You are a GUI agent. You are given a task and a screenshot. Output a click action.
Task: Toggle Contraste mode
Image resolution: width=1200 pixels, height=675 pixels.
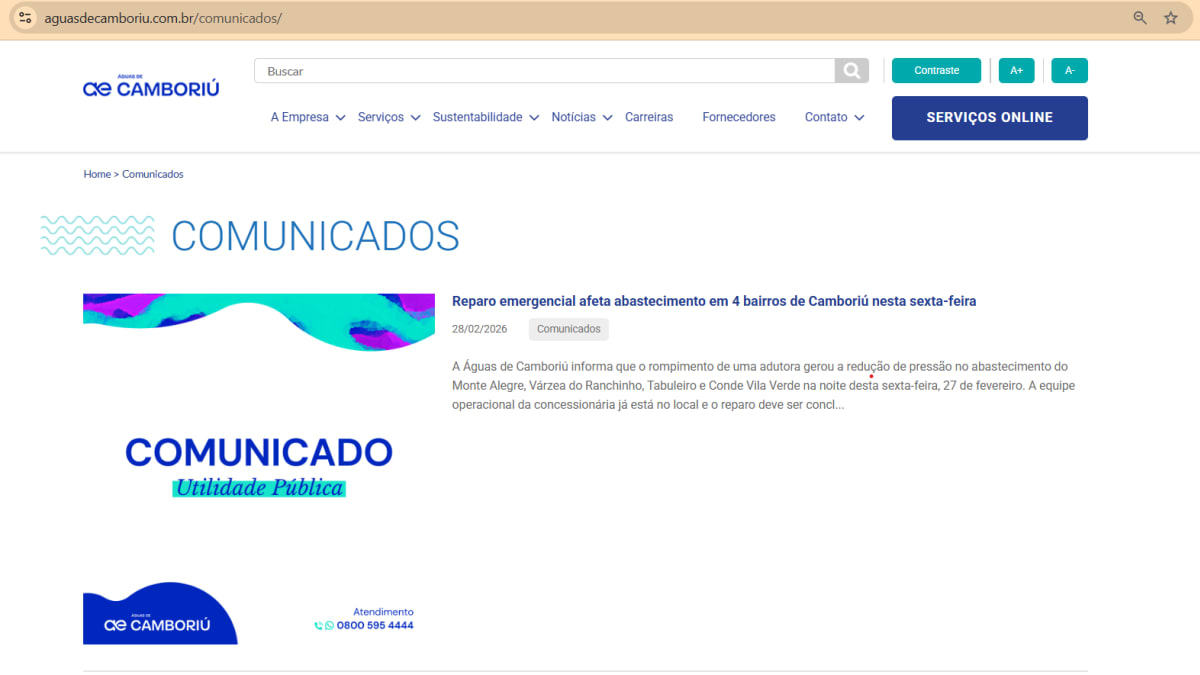click(936, 70)
